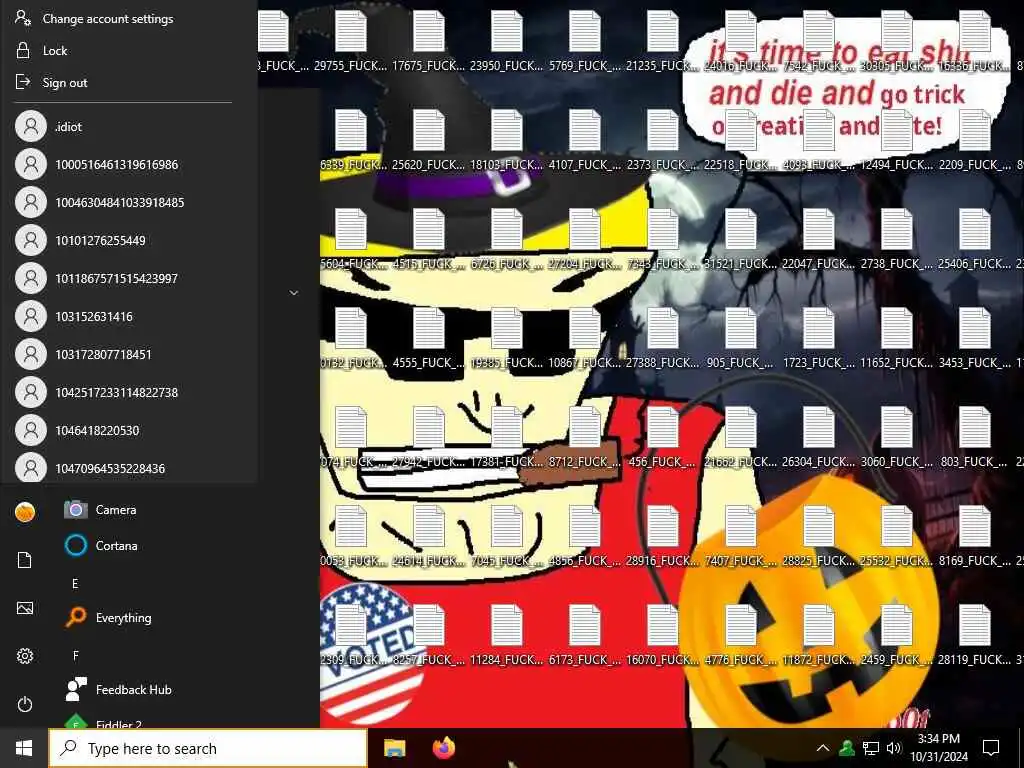Select desktop file beginning 17675

[x=428, y=40]
